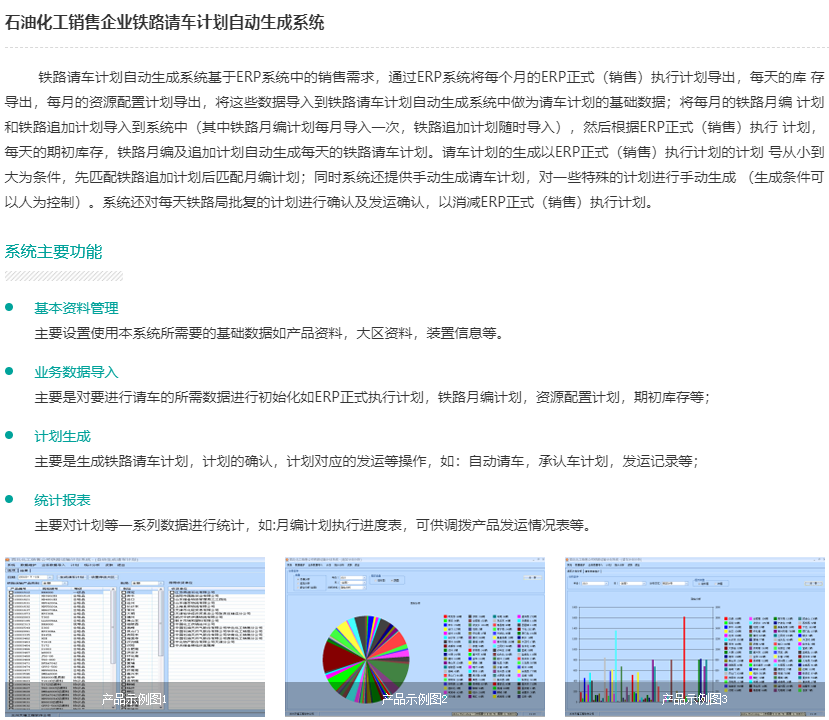The width and height of the screenshot is (829, 720).
Task: Select the 基本资料管理 feature heading
Action: (76, 308)
